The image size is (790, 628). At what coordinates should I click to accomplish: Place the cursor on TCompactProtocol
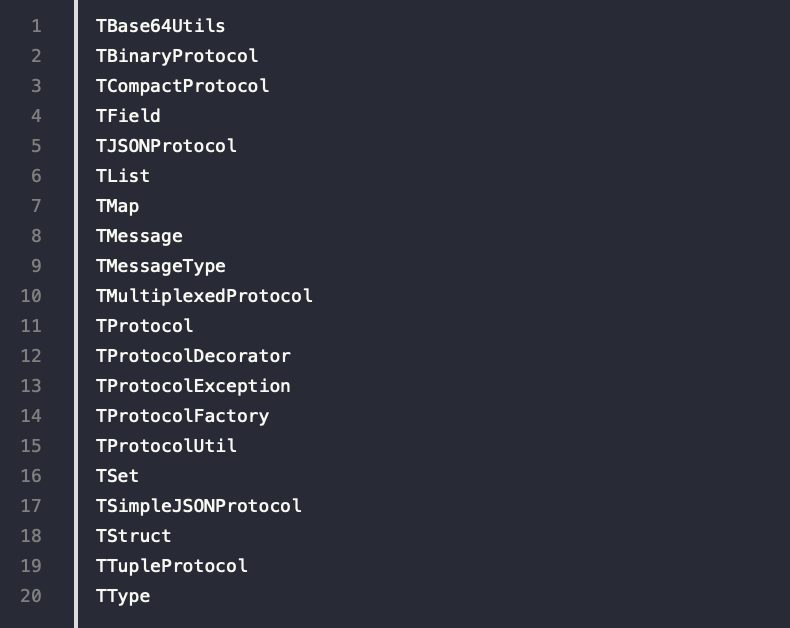coord(182,86)
